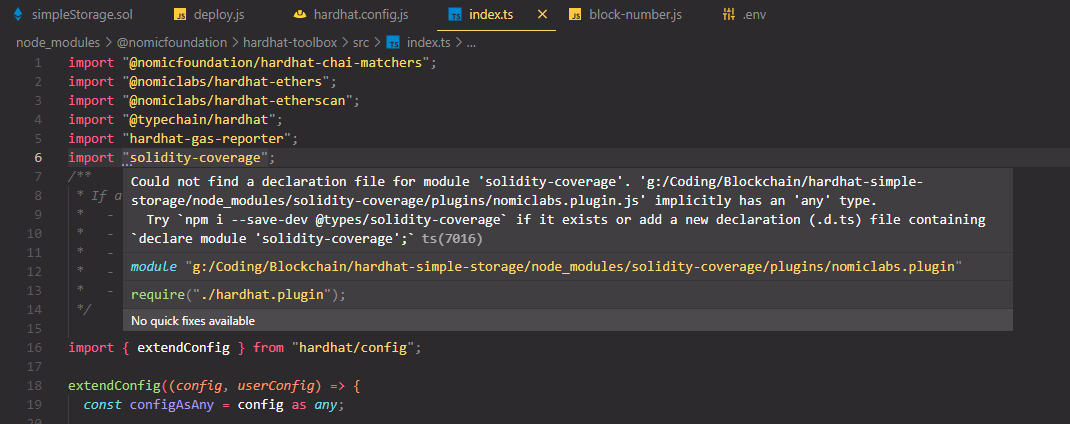
Task: Click the settings icon on .env tab
Action: point(728,14)
